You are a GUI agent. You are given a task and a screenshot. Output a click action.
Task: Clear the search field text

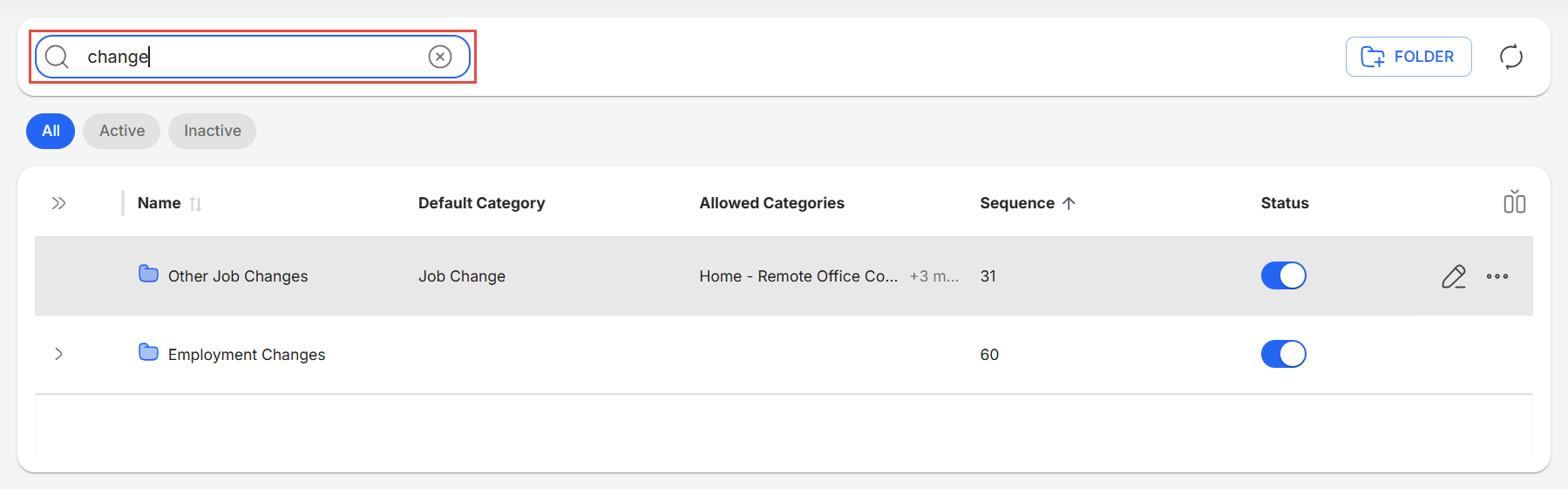click(x=440, y=57)
